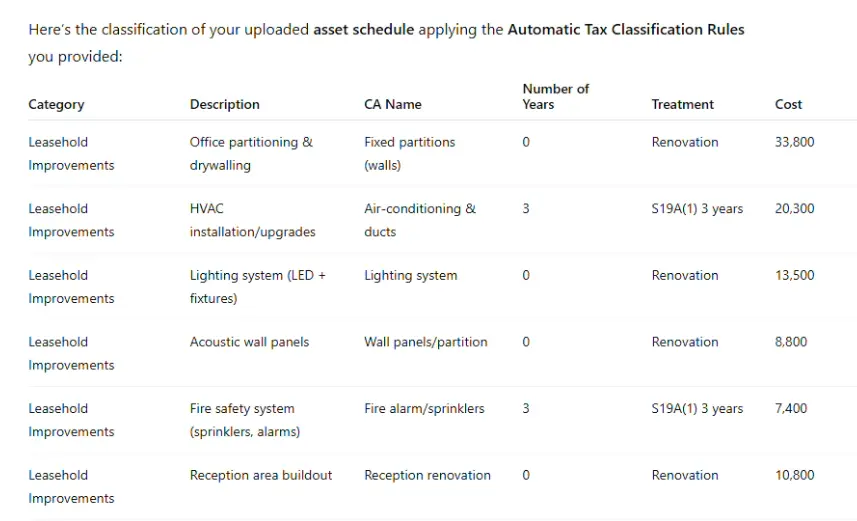This screenshot has height=521, width=857.
Task: Select the Lighting system (LED + fixtures) cell
Action: (x=257, y=287)
